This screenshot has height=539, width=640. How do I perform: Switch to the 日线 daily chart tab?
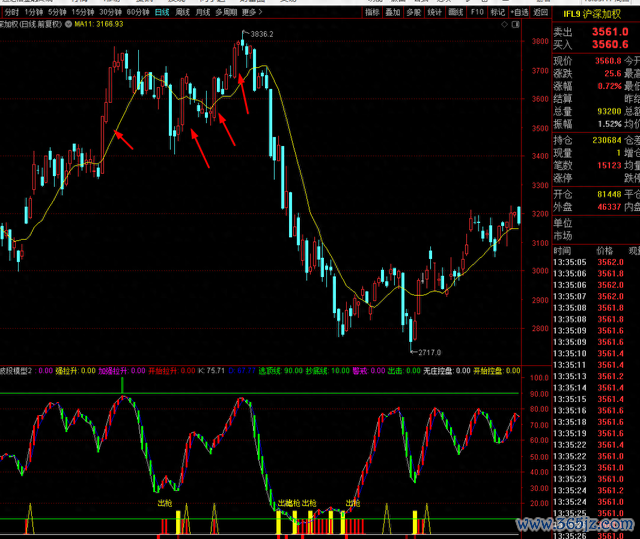point(162,12)
